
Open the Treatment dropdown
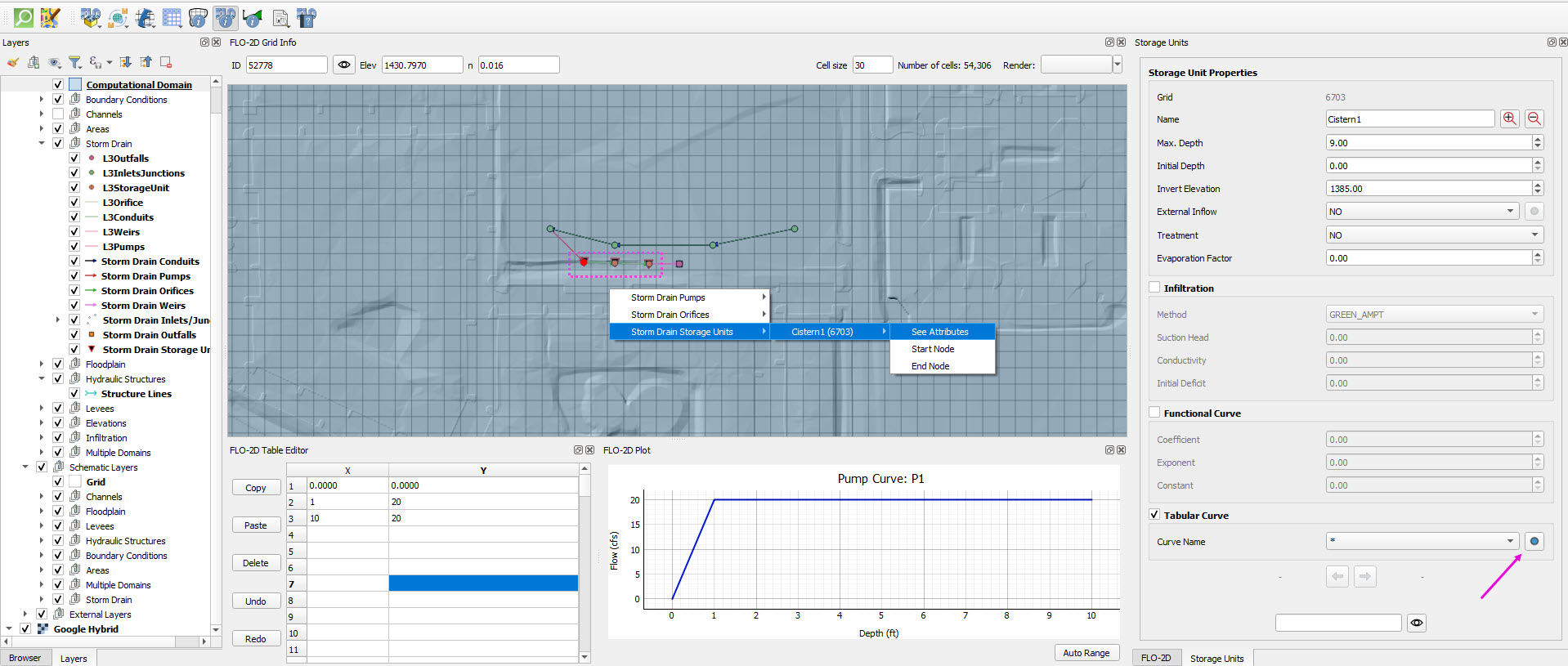tap(1434, 235)
